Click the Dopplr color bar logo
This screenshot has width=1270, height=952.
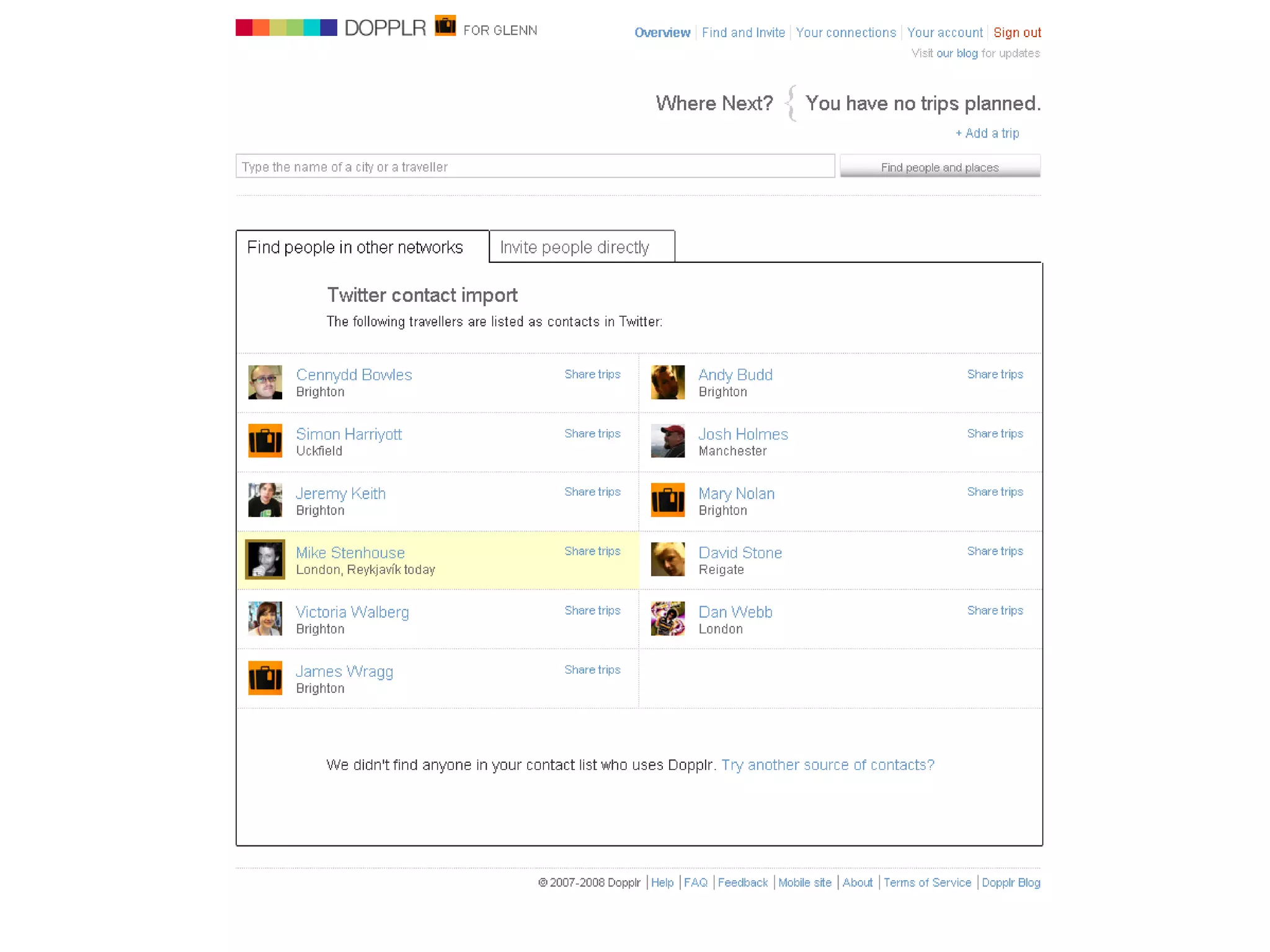click(x=286, y=27)
